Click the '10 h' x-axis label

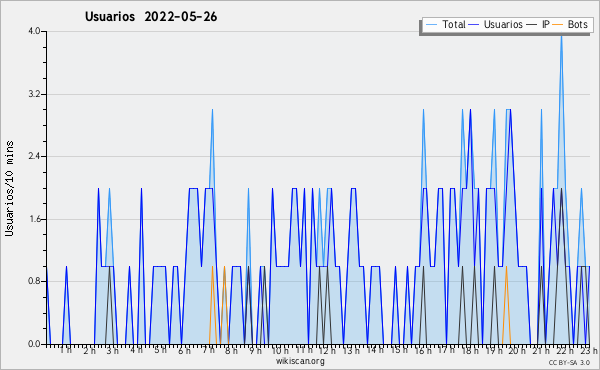tap(280, 350)
